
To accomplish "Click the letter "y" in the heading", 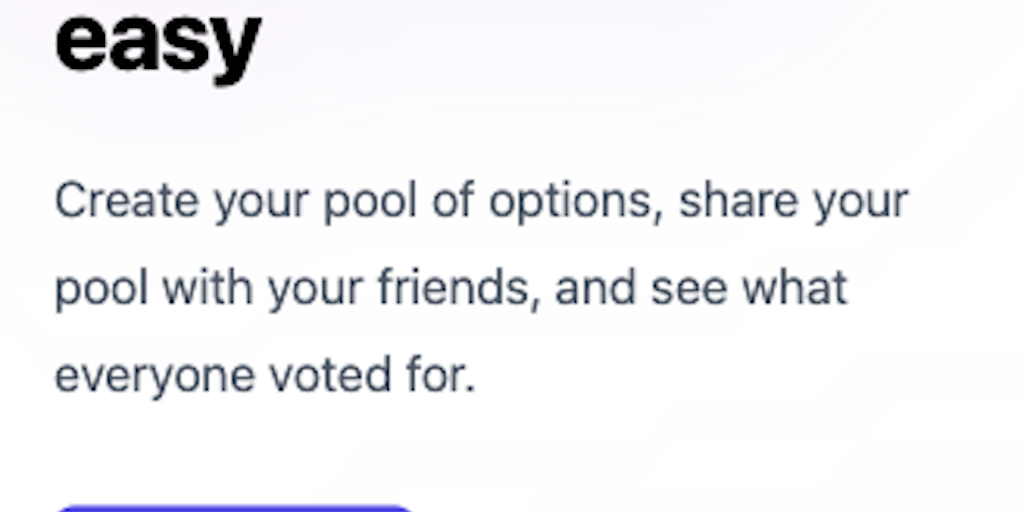I will tap(237, 48).
